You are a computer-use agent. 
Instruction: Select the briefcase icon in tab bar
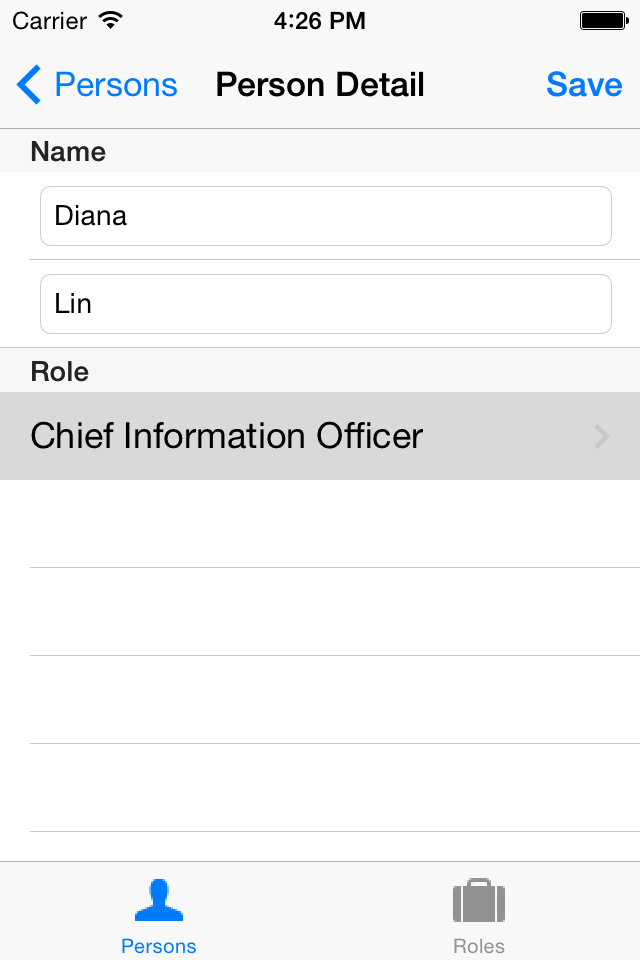(479, 900)
